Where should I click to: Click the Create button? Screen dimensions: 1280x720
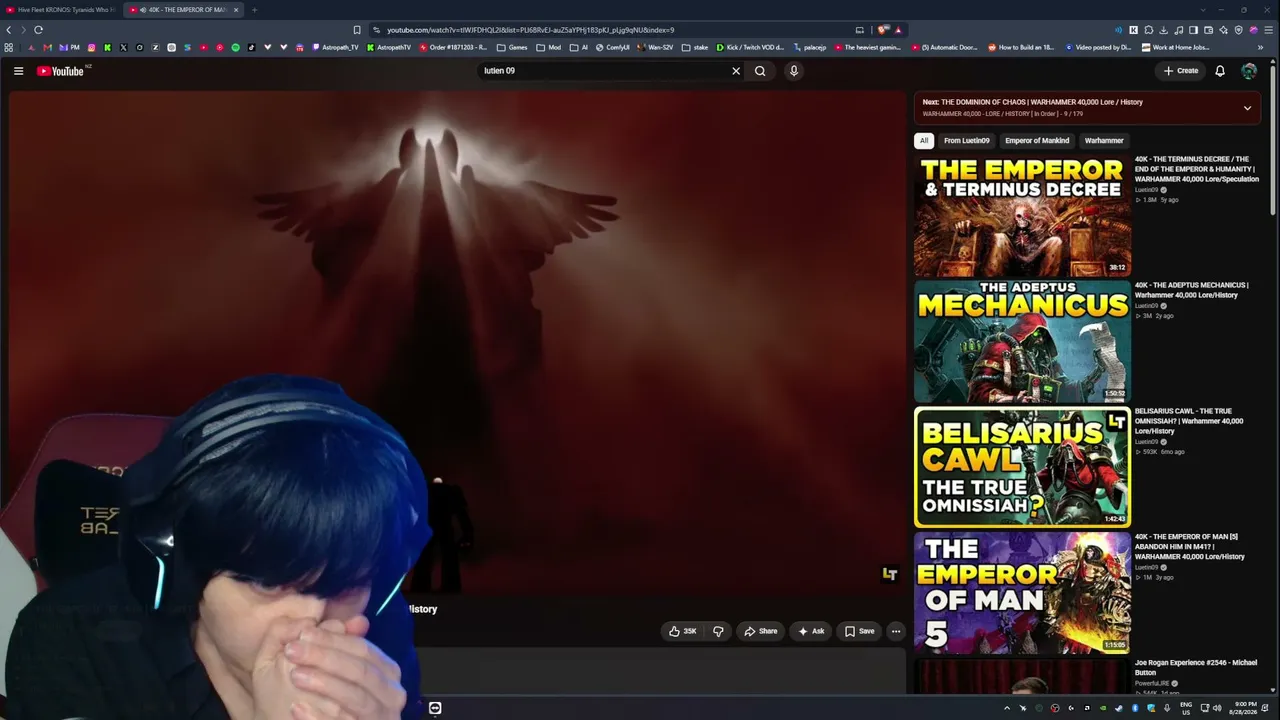point(1181,71)
